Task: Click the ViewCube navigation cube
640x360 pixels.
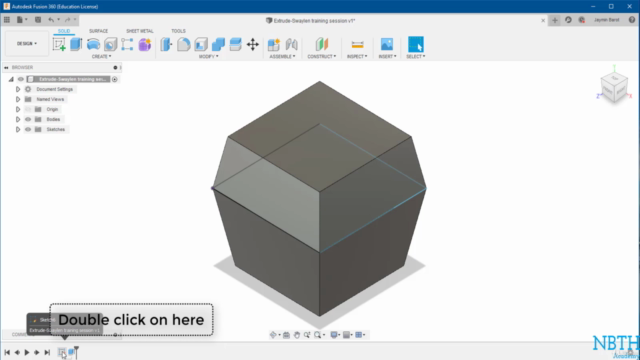Action: point(614,87)
